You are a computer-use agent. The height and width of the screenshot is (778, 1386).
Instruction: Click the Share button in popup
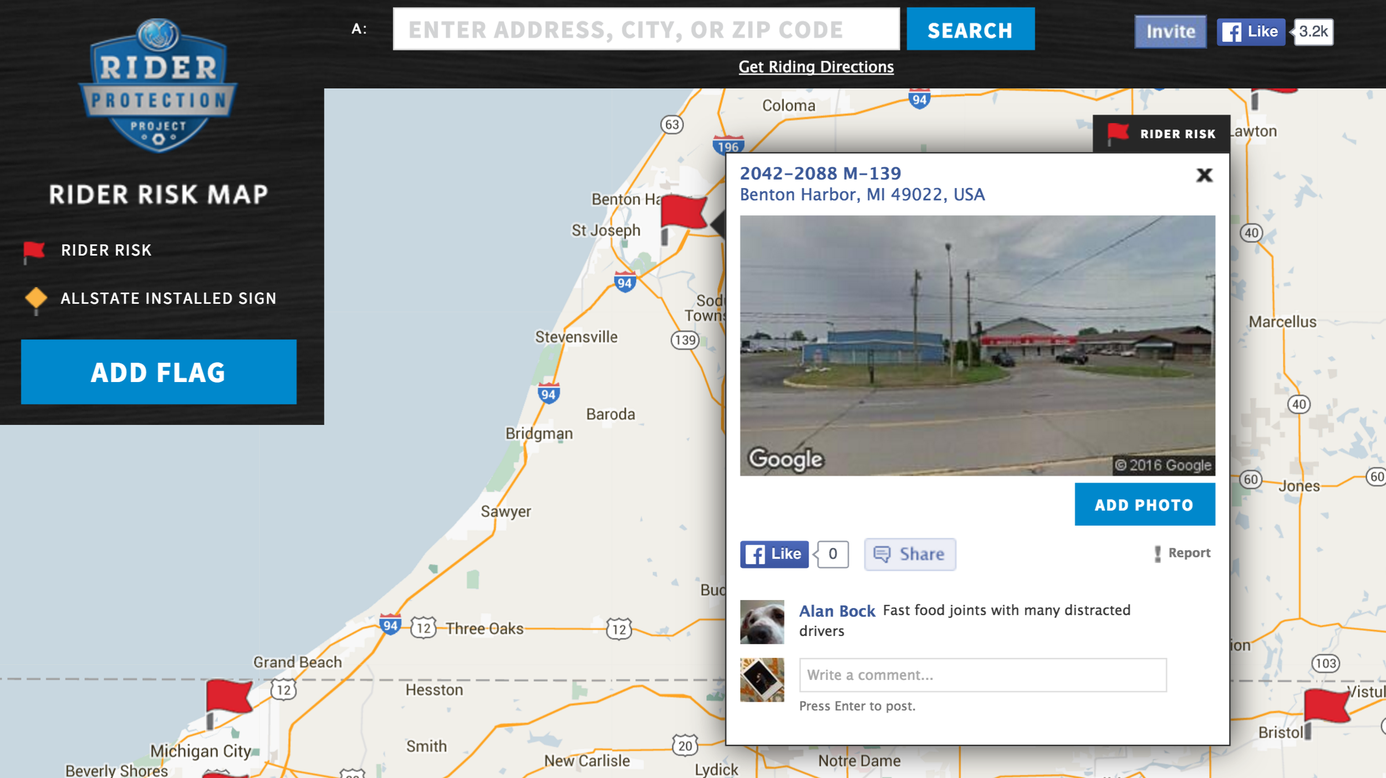pyautogui.click(x=910, y=554)
